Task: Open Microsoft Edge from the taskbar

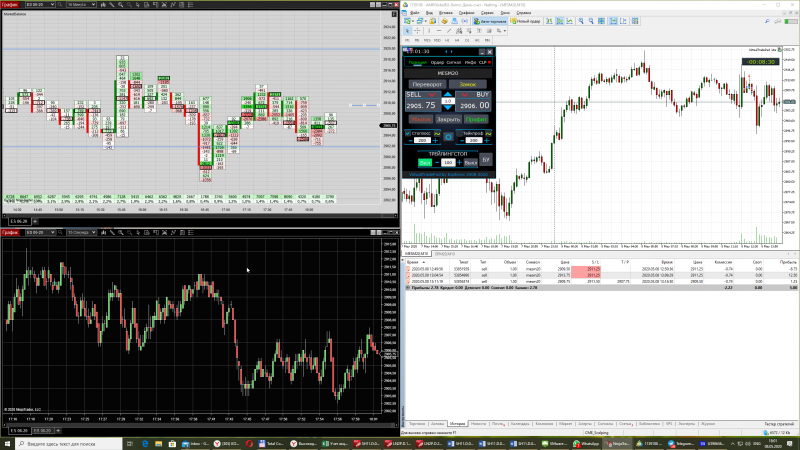Action: coord(145,444)
